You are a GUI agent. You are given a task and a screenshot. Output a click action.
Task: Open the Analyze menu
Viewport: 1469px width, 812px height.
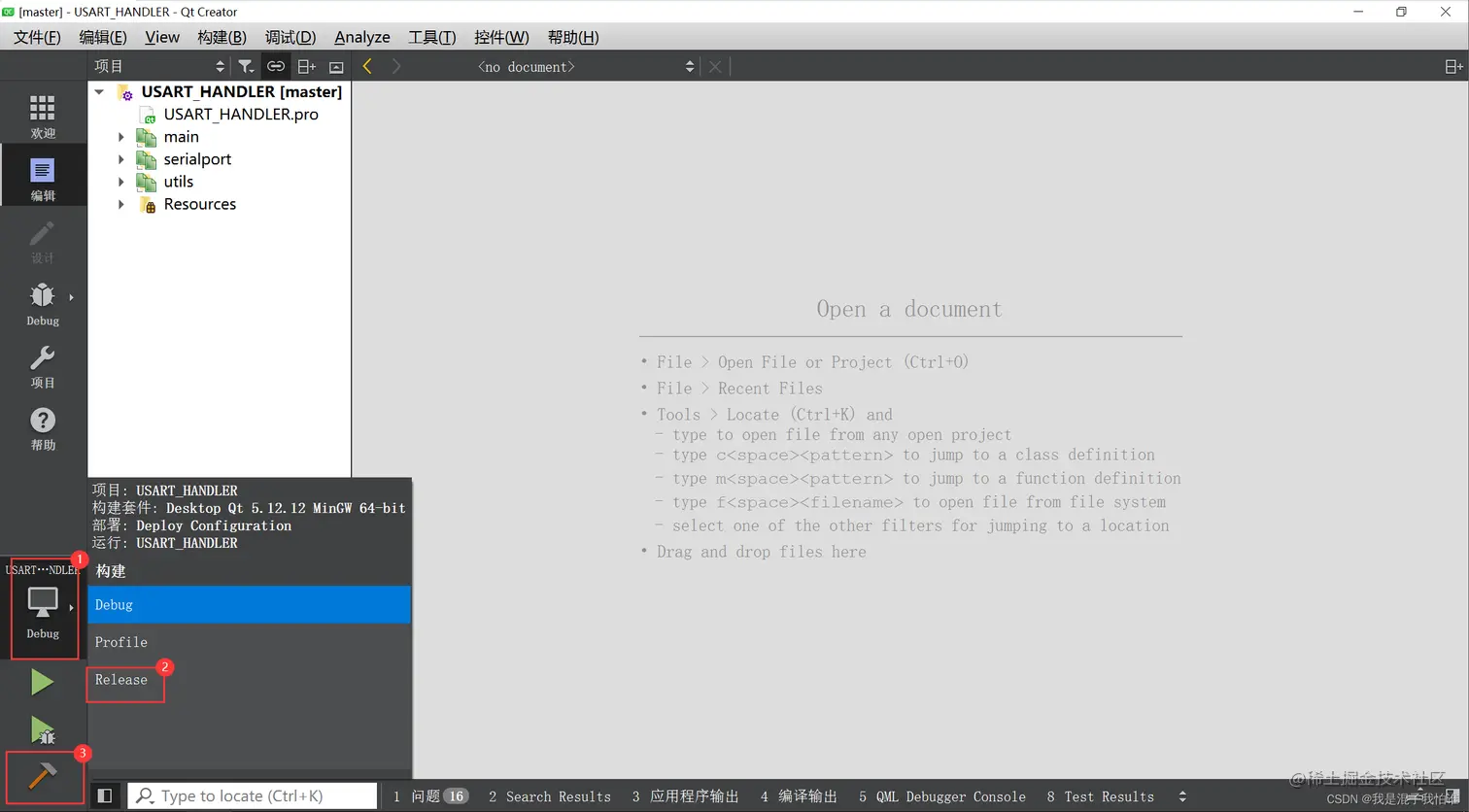[x=362, y=37]
